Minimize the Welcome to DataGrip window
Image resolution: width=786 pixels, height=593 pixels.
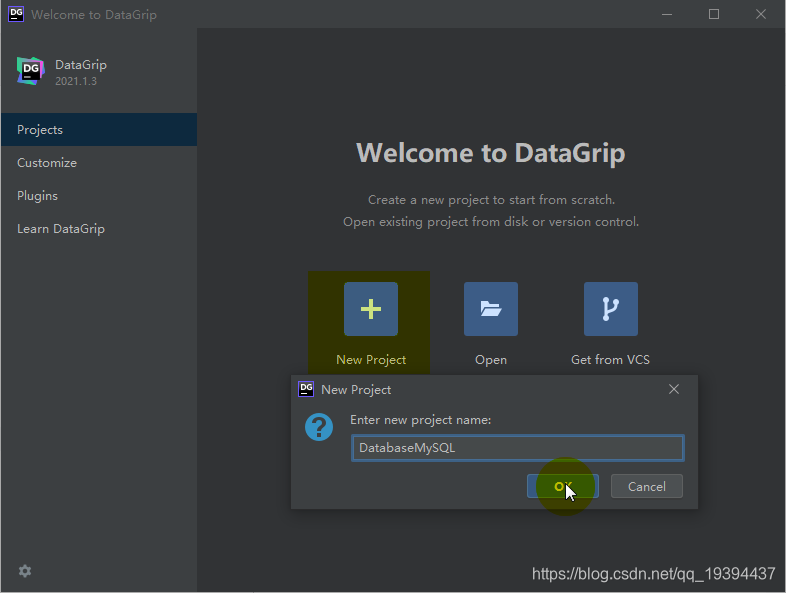(667, 14)
